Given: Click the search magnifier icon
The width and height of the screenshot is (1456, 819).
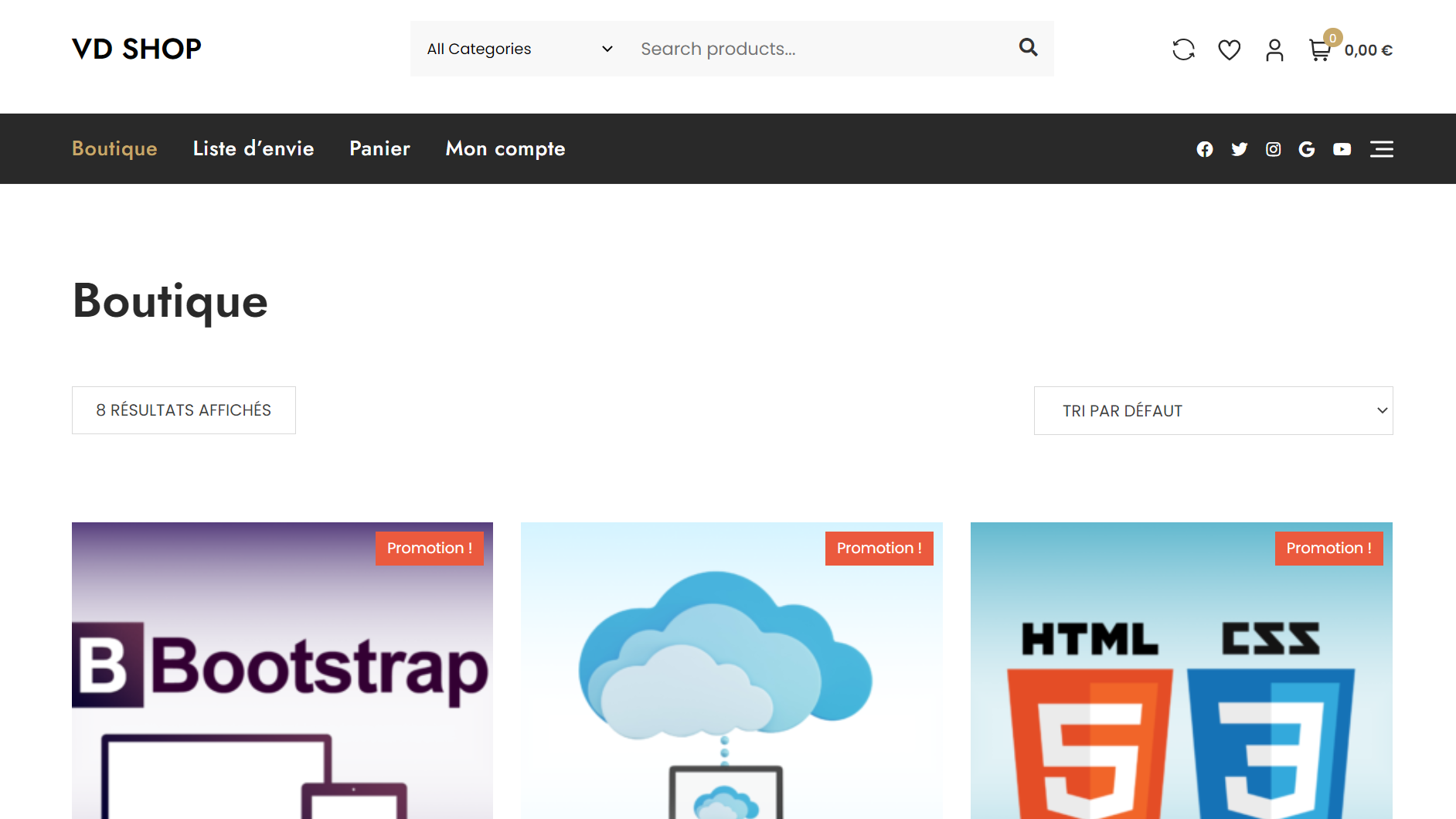Looking at the screenshot, I should point(1028,48).
